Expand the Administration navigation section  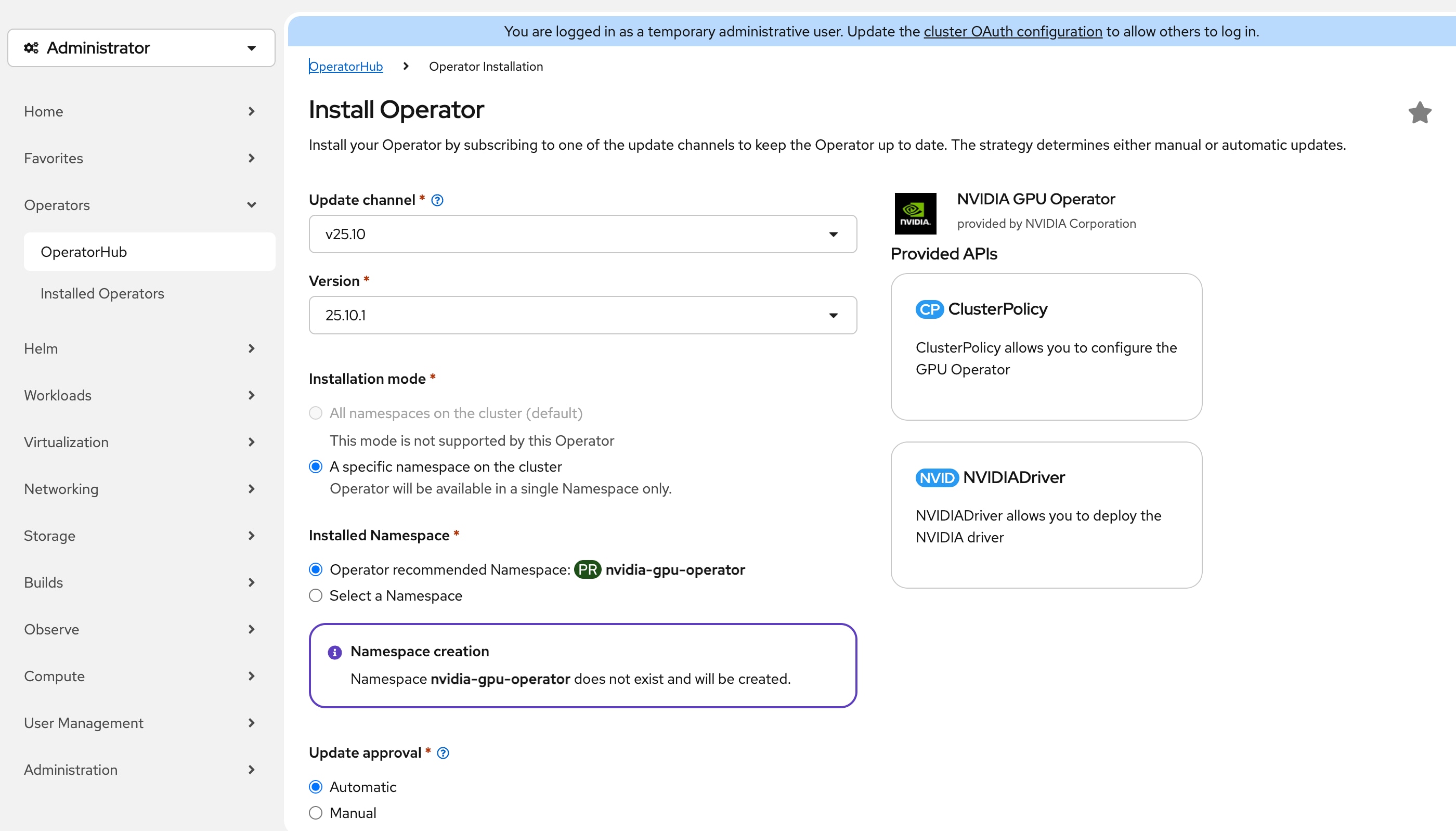[x=141, y=770]
